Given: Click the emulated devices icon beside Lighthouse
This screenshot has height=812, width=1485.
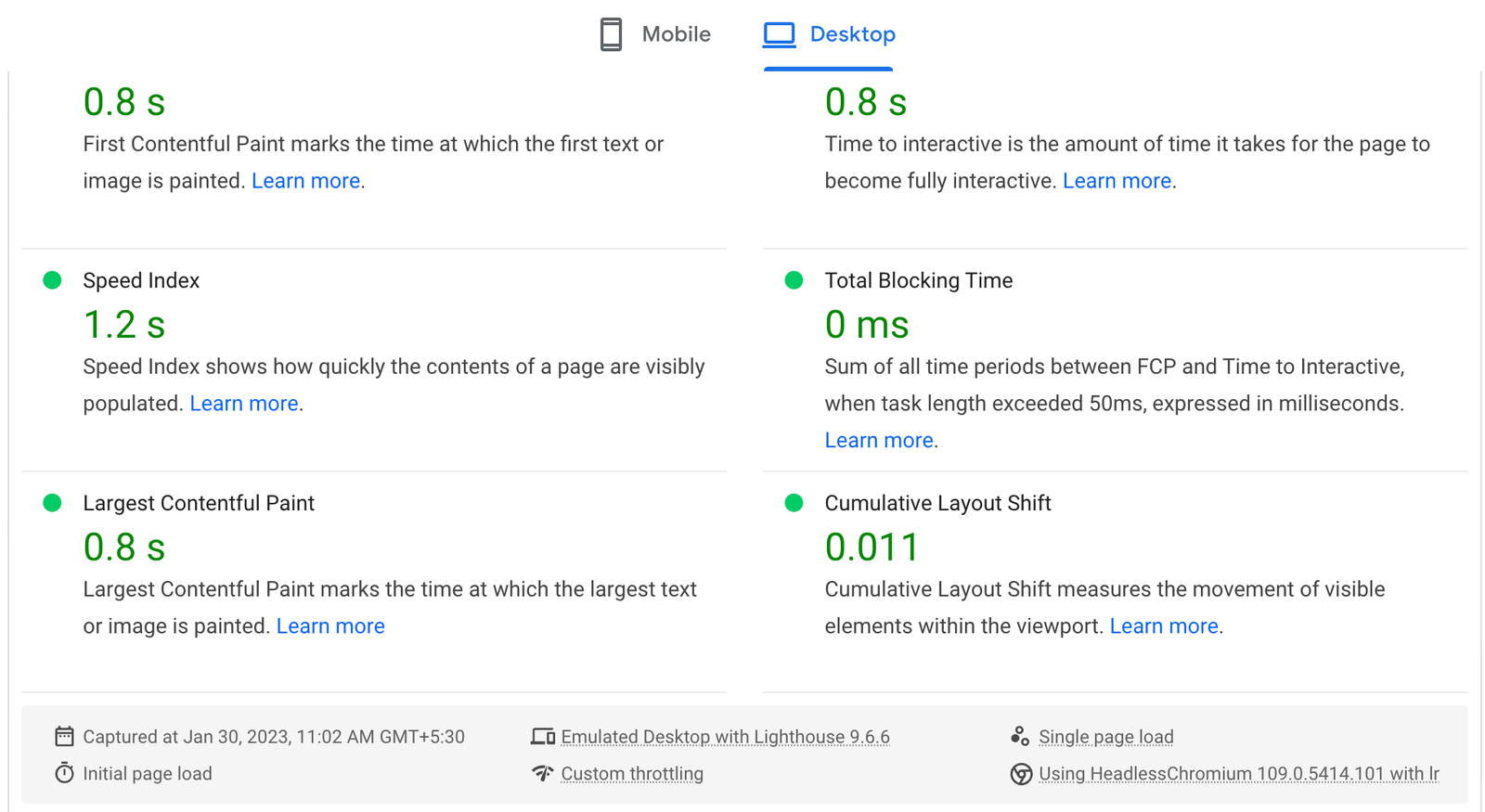Looking at the screenshot, I should coord(543,737).
